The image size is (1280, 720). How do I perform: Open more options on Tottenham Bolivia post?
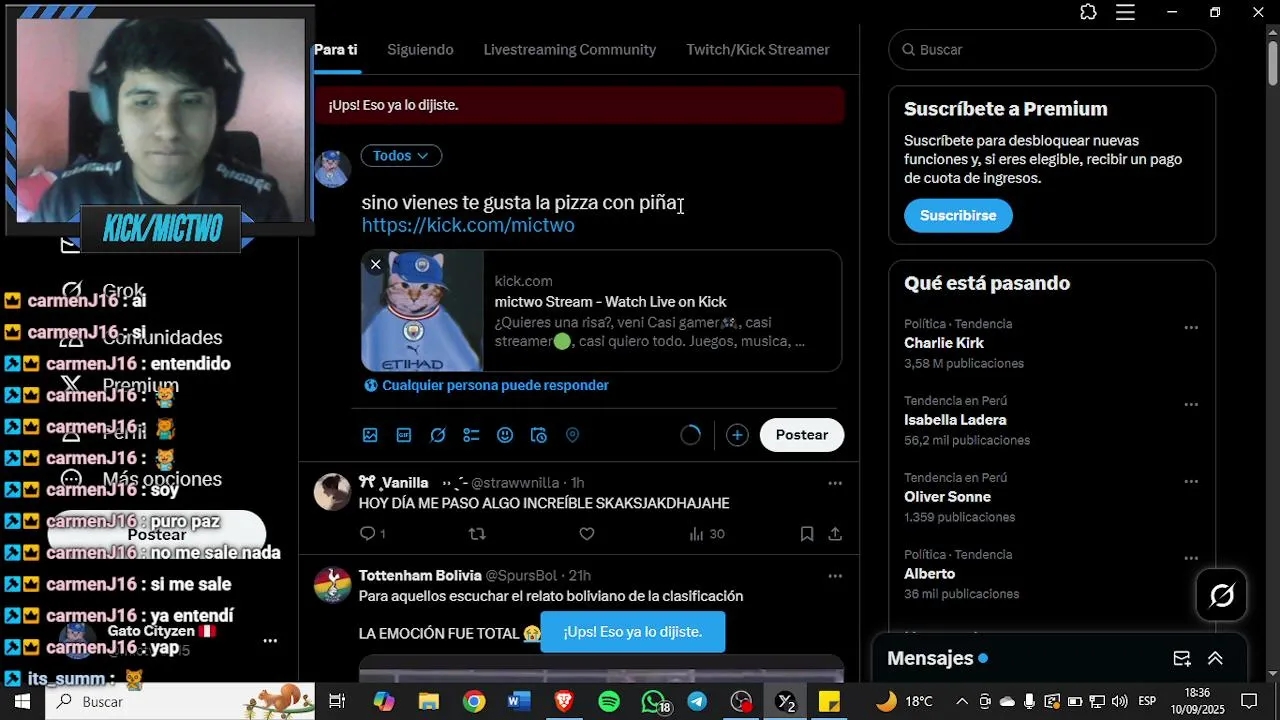click(x=835, y=576)
